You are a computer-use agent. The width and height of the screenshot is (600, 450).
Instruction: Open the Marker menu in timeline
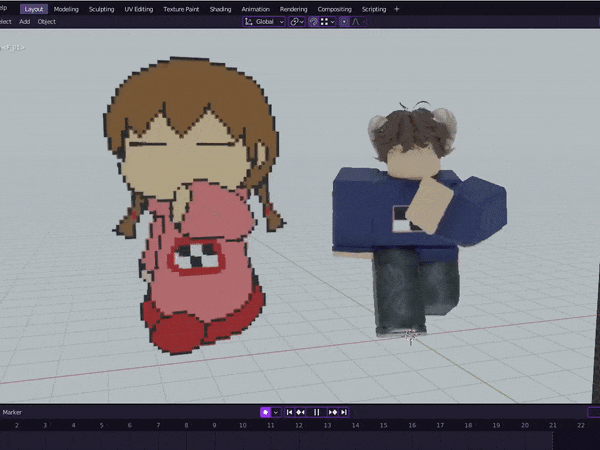click(12, 412)
